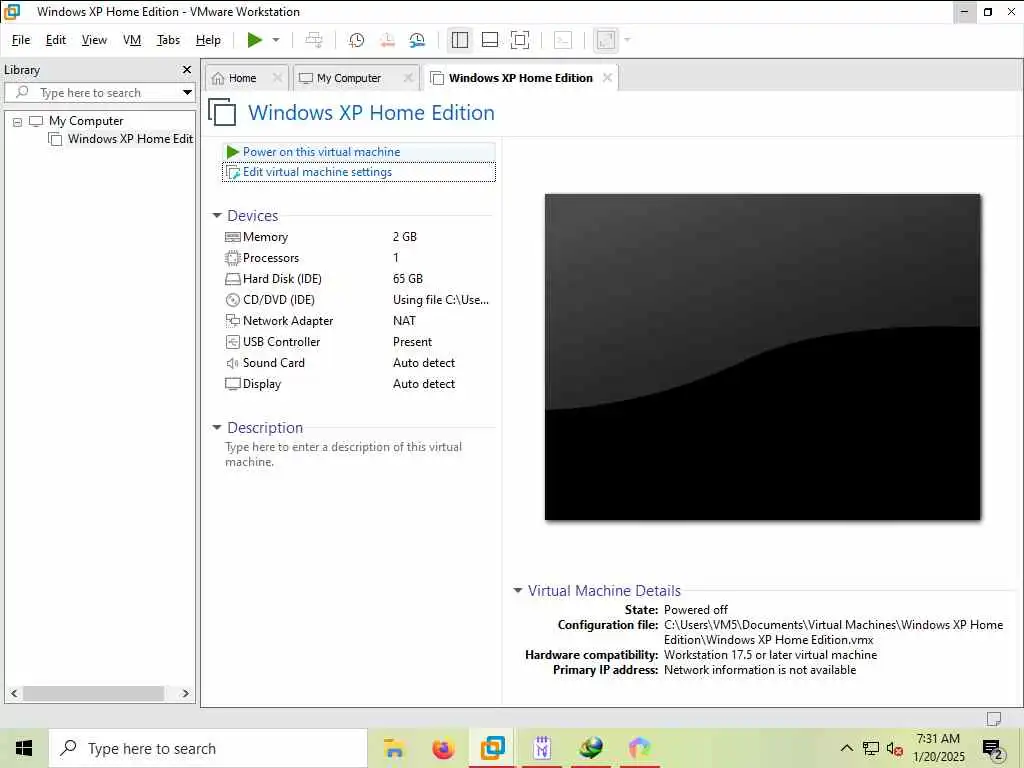The image size is (1024, 768).
Task: Open the power options dropdown arrow
Action: pyautogui.click(x=276, y=40)
